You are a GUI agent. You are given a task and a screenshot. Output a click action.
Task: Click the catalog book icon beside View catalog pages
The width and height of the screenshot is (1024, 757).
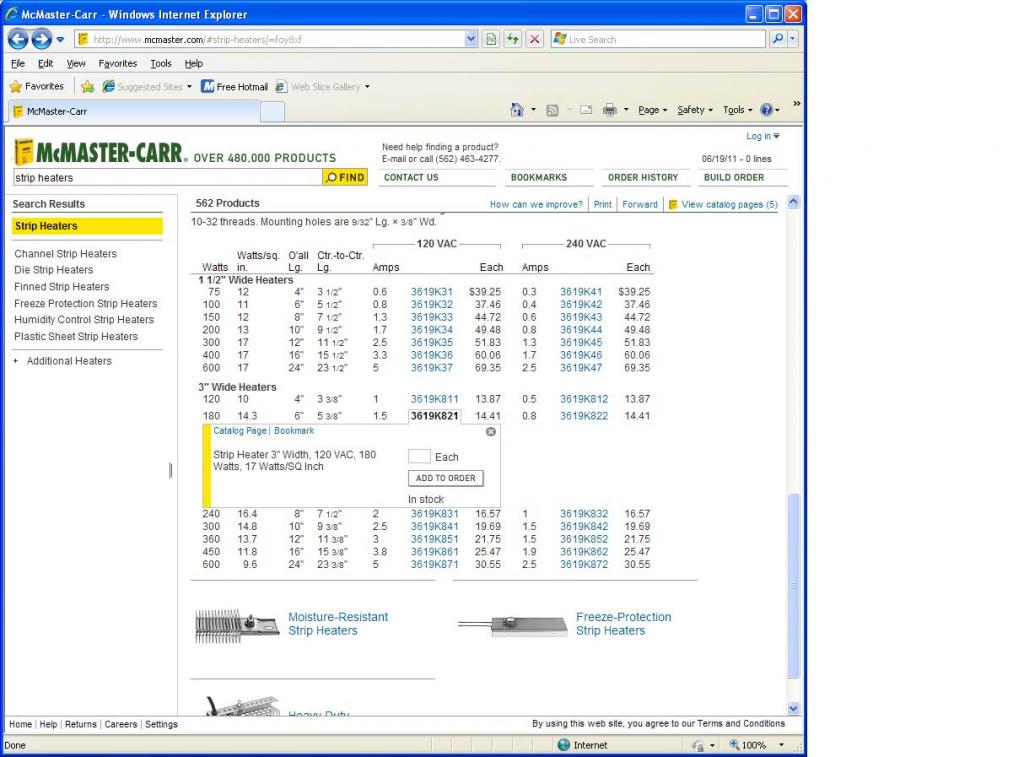(673, 204)
